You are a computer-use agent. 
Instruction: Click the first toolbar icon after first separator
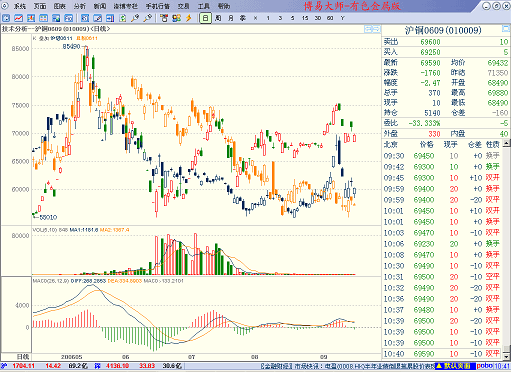click(x=85, y=18)
